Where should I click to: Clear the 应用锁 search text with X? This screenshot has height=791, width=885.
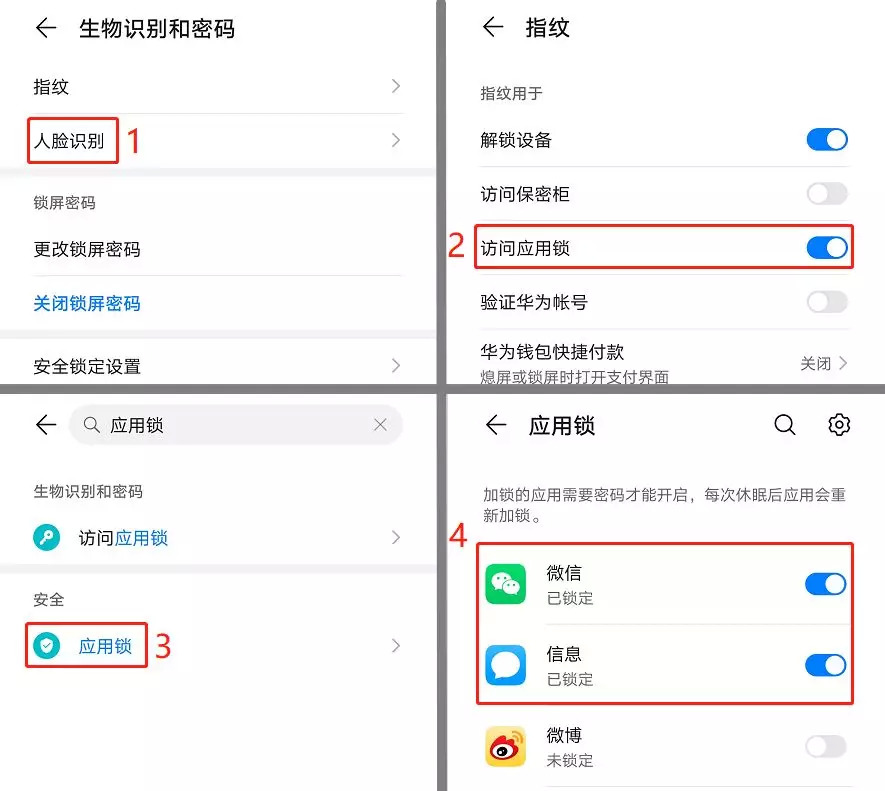tap(380, 425)
